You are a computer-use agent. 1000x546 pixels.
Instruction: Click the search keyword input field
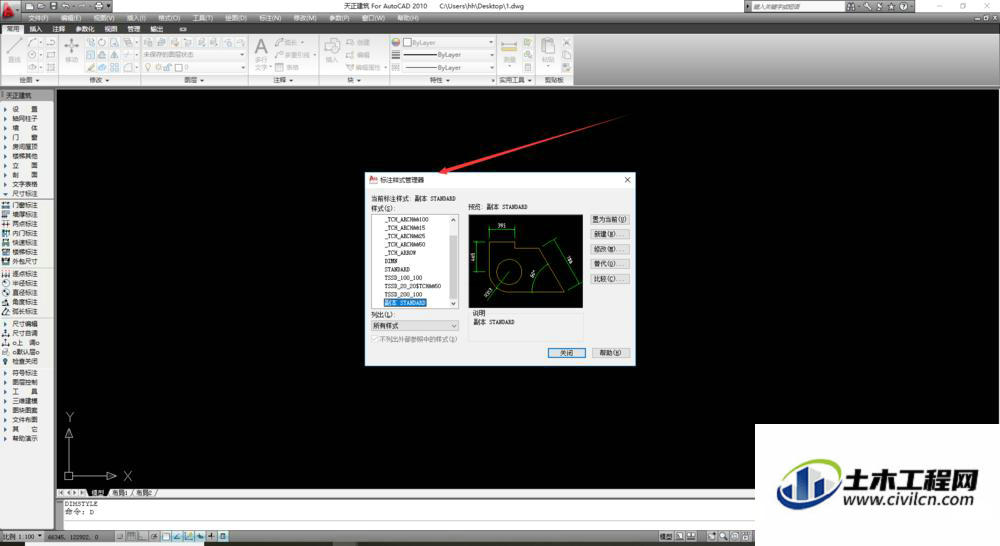click(797, 6)
